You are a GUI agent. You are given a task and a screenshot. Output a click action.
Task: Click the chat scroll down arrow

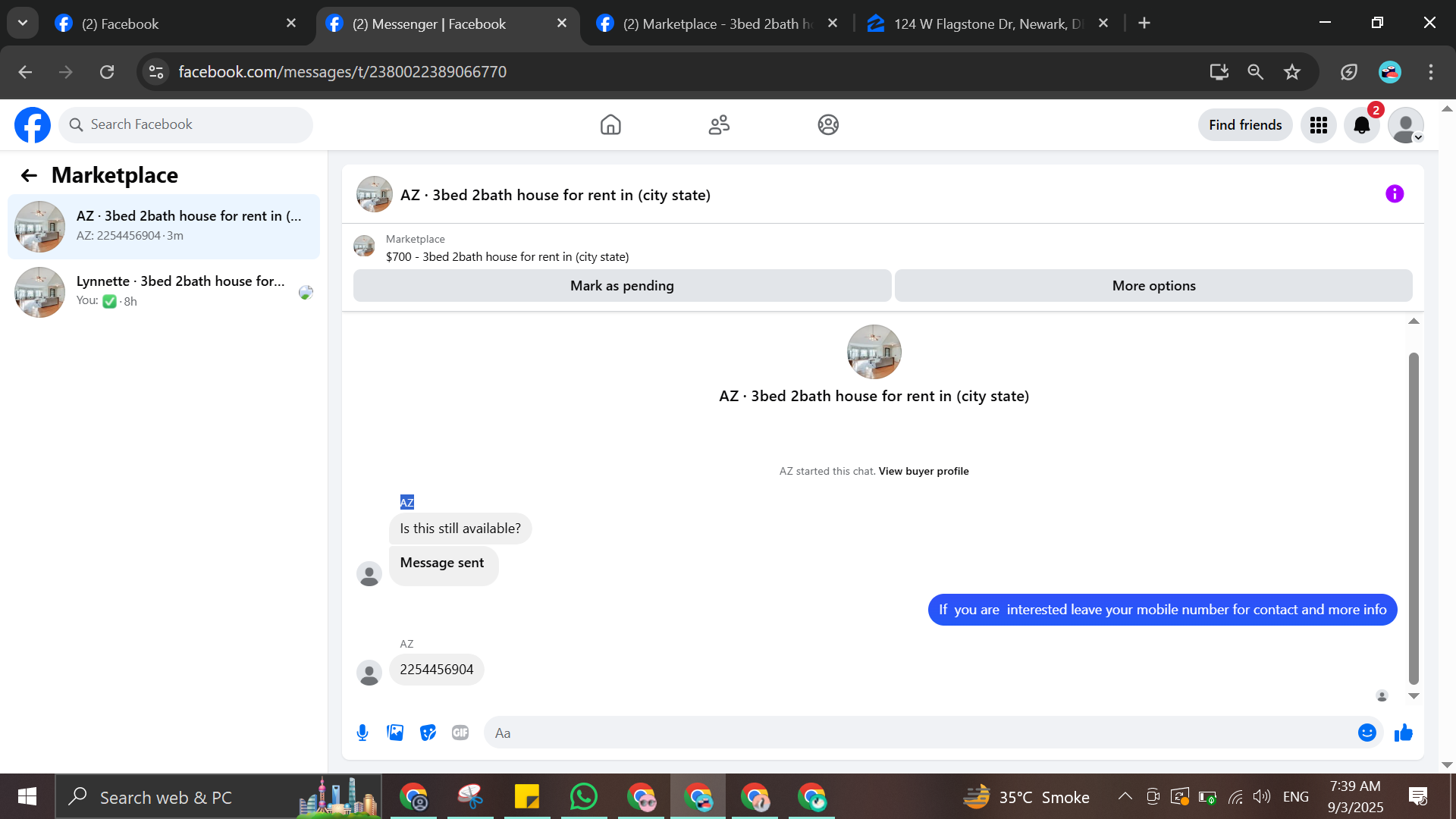(1414, 696)
